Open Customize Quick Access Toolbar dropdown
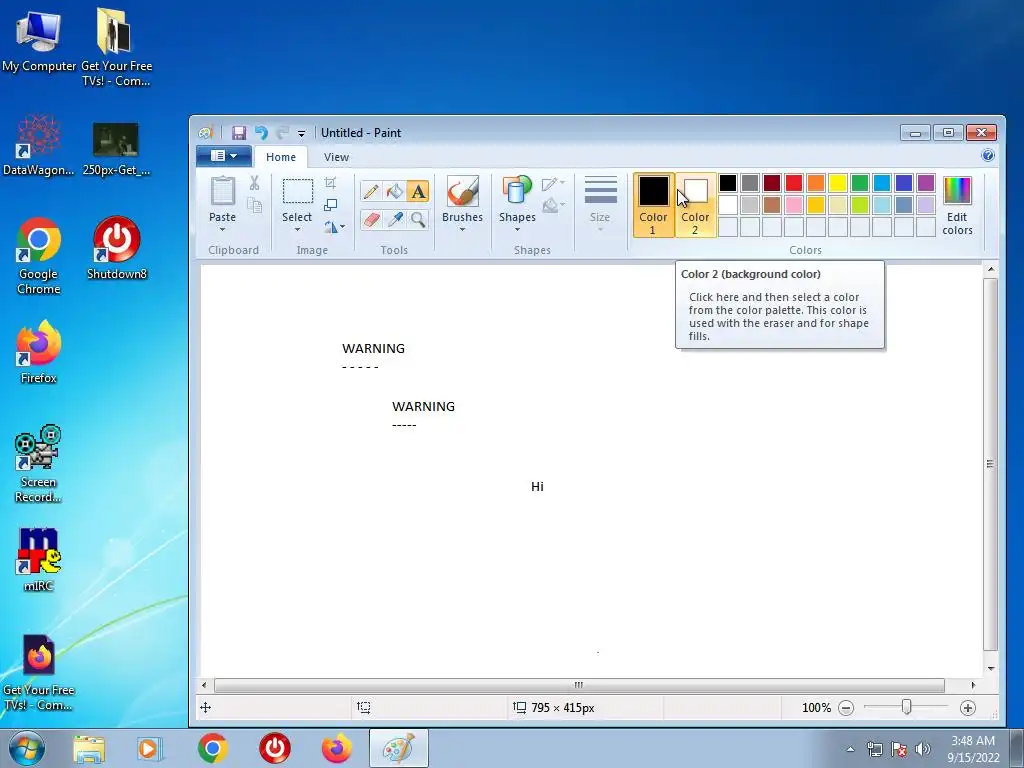 (301, 133)
